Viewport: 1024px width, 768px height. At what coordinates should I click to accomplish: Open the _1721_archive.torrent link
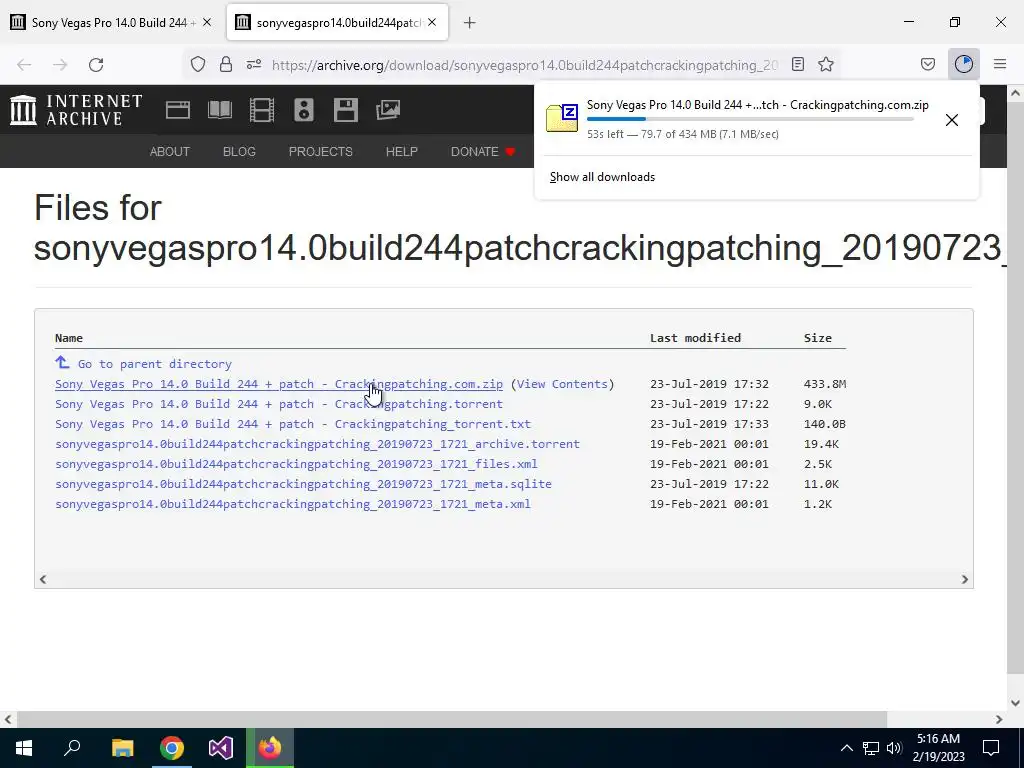coord(317,444)
